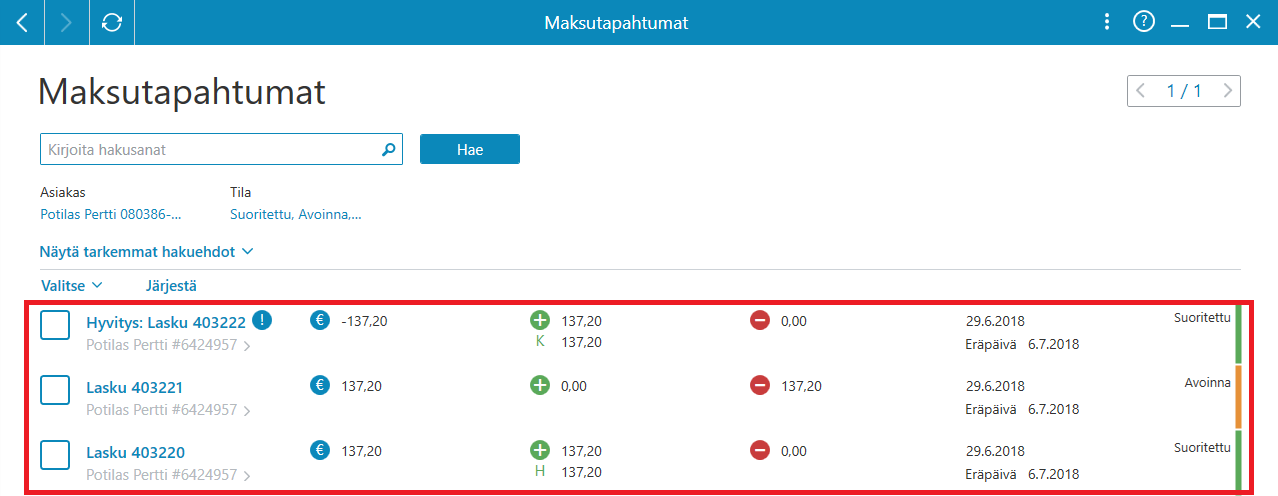Click the euro icon in Hyvitys: Lasku 403222 row
Viewport: 1278px width, 496px height.
320,321
